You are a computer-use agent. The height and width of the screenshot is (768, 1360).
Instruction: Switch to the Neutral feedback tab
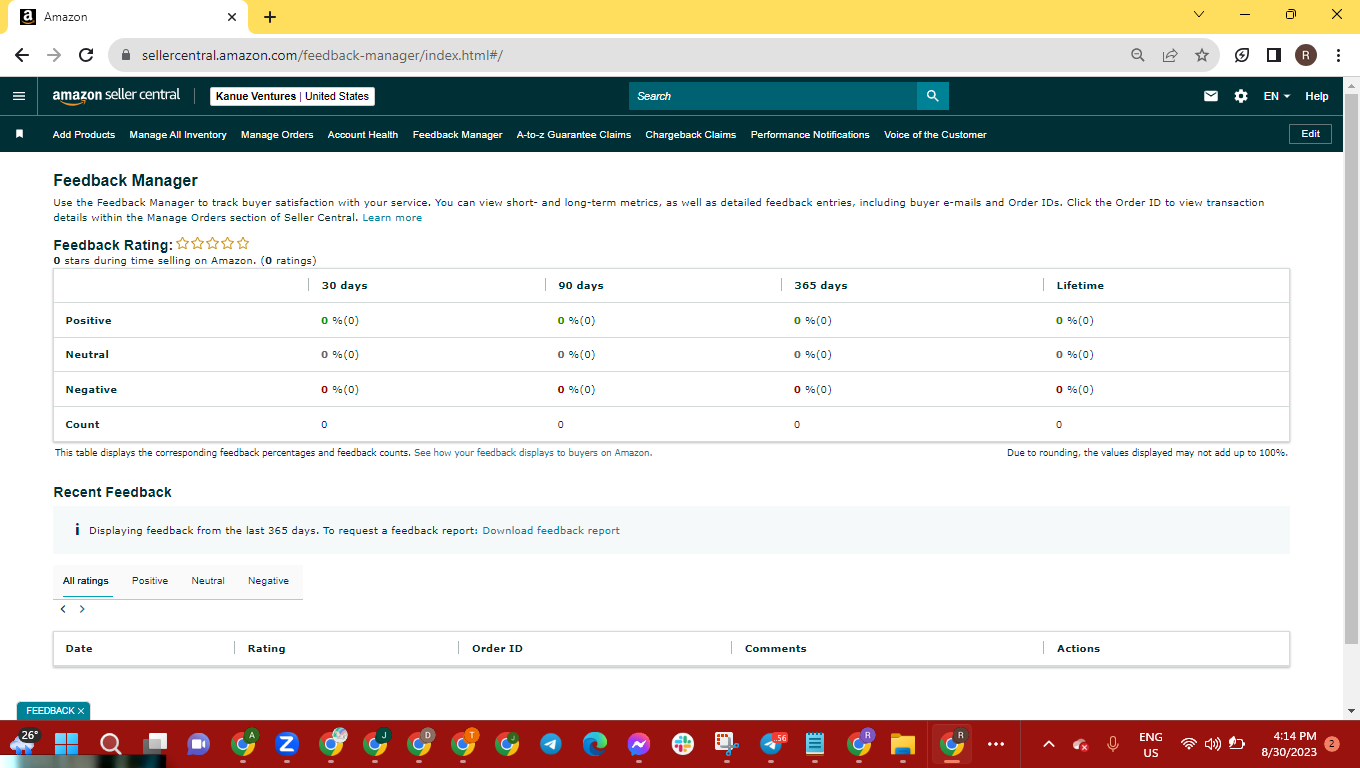208,581
